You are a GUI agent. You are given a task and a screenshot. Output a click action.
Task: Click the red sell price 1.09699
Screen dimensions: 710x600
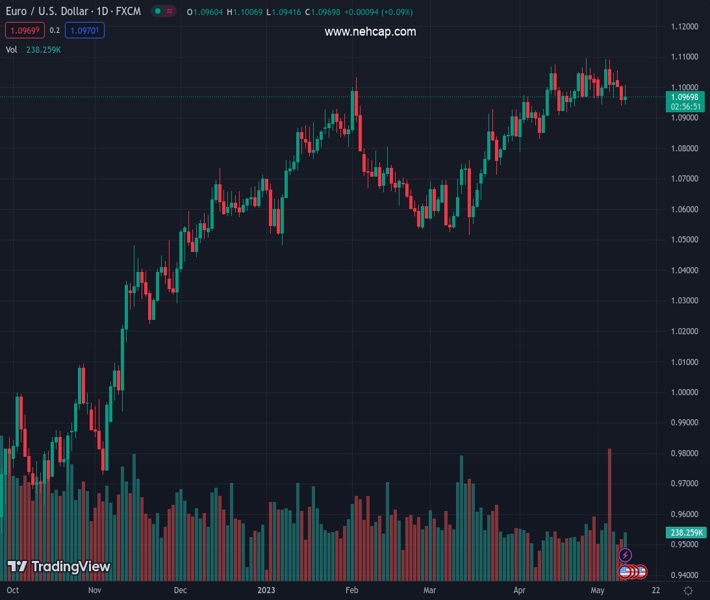[x=22, y=31]
